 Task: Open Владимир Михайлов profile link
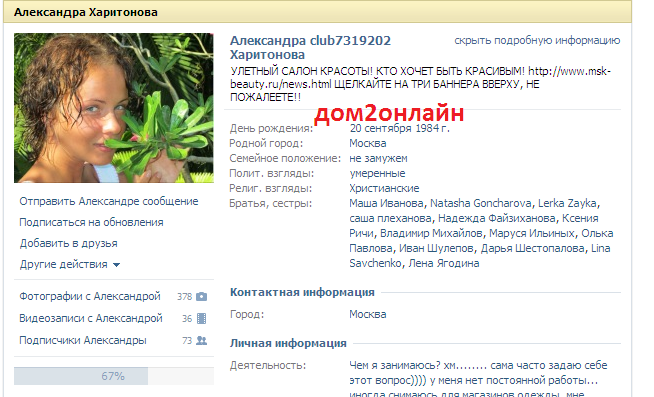click(x=431, y=234)
